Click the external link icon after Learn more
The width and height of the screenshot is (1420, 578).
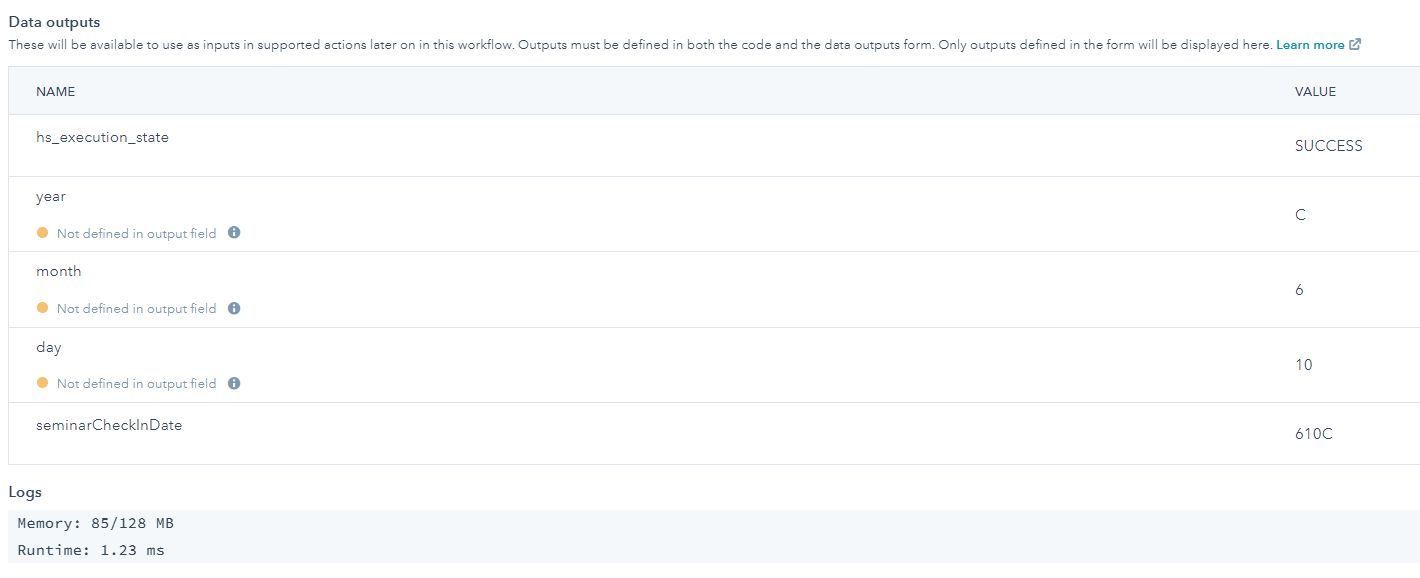[x=1354, y=44]
